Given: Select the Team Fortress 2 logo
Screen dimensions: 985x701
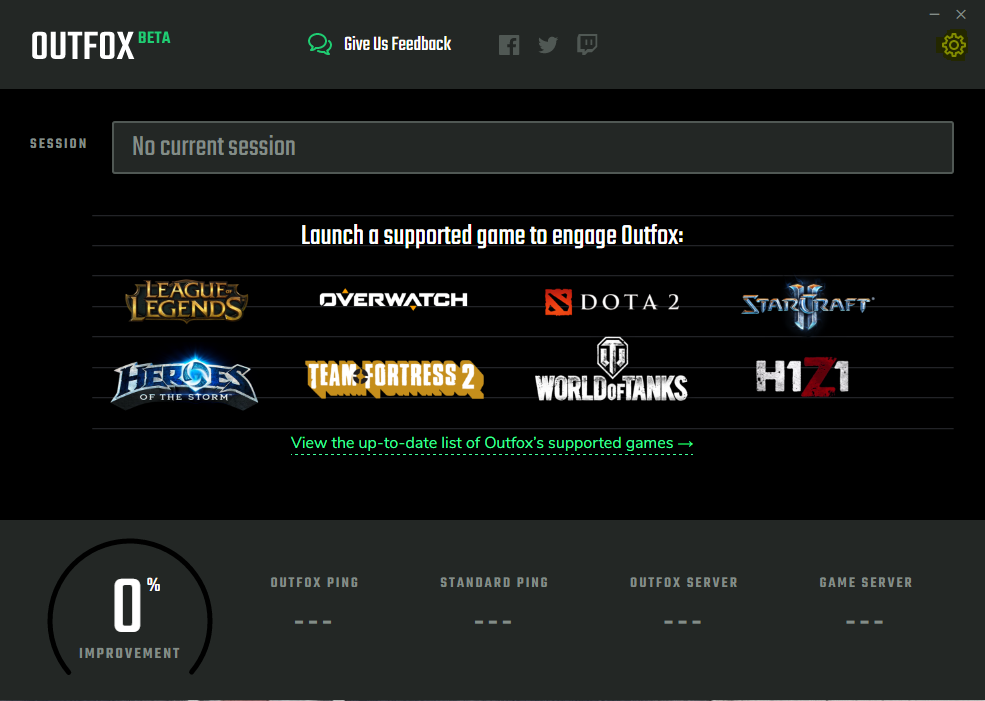Looking at the screenshot, I should [395, 379].
